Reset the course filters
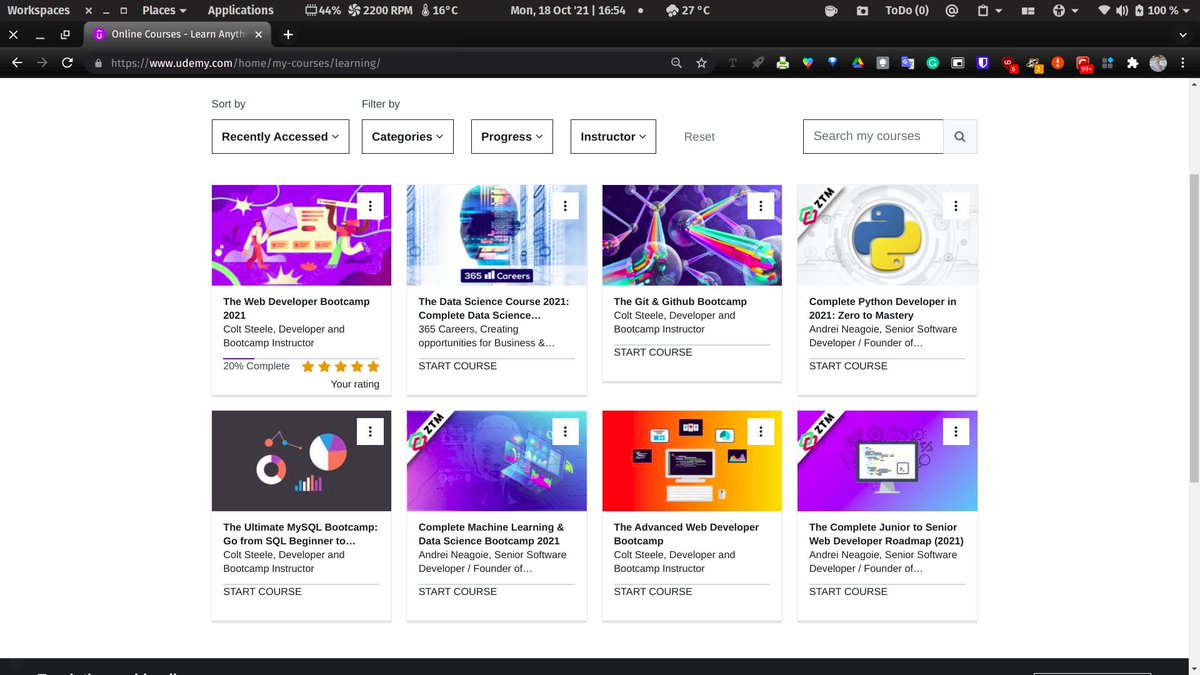Screen dimensions: 1200x675 coord(699,137)
